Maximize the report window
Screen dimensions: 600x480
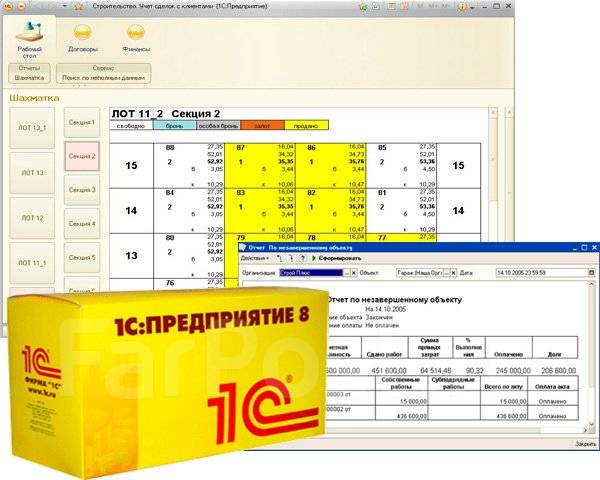click(584, 248)
